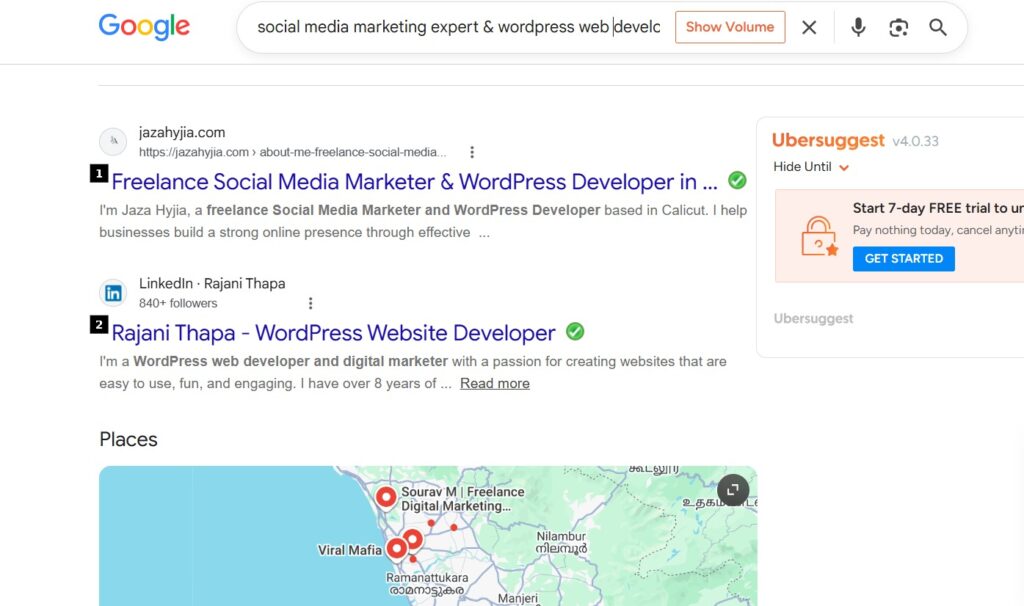
Task: Click the orange padlock trial icon
Action: coord(819,236)
